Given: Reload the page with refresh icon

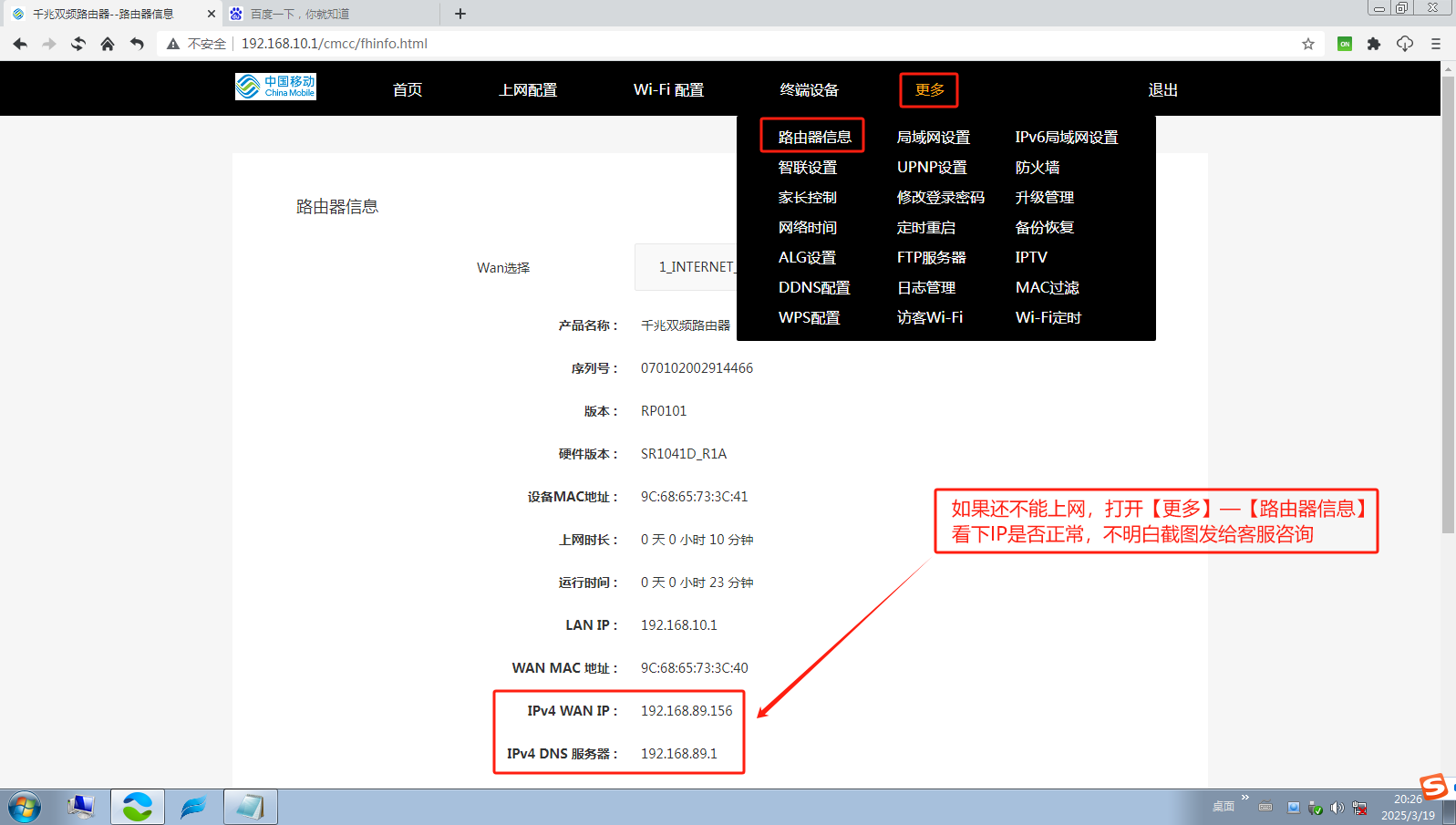Looking at the screenshot, I should point(78,44).
